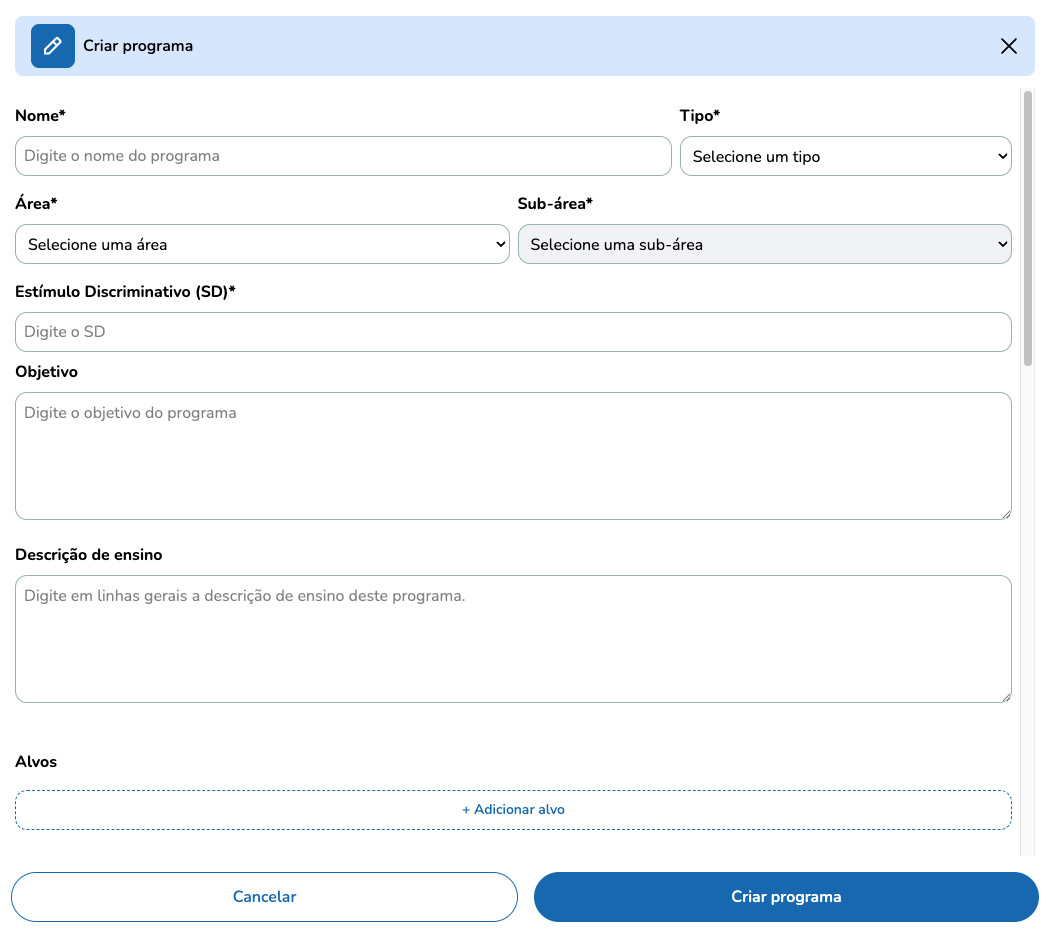Click the Alvos section heading
The image size is (1049, 934).
[36, 762]
